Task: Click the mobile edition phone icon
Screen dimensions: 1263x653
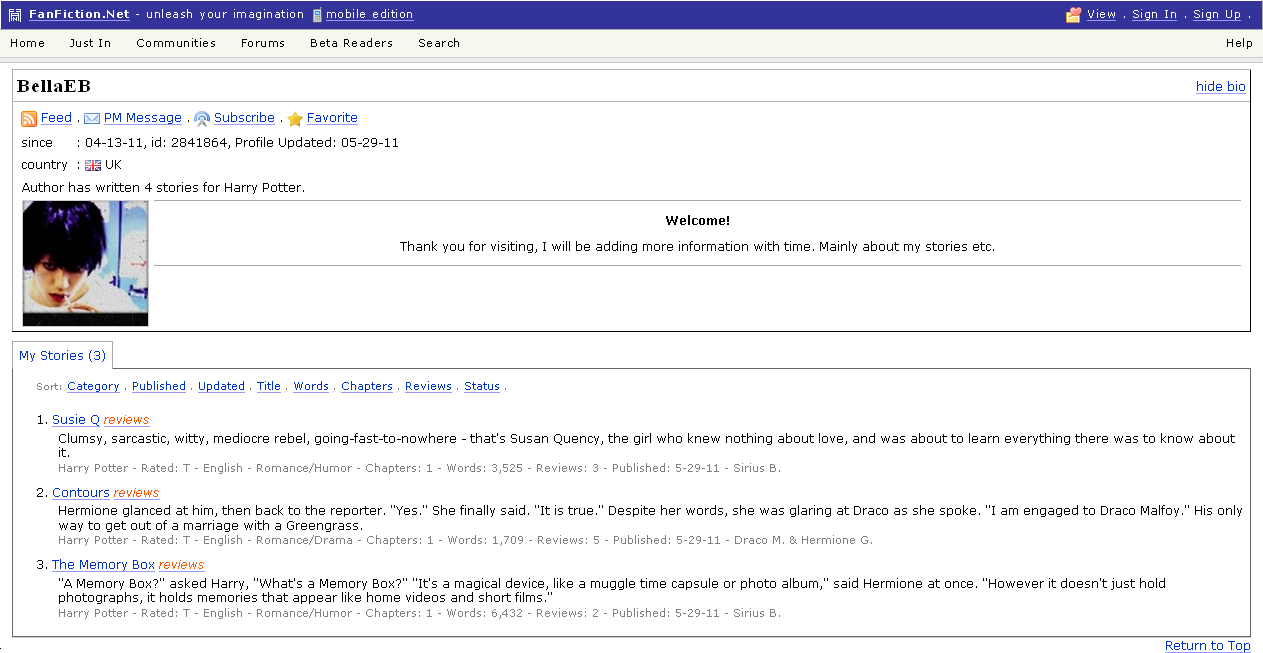Action: pyautogui.click(x=317, y=15)
